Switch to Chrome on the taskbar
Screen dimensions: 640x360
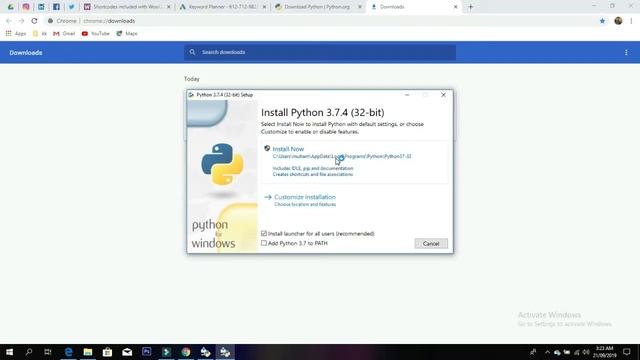pyautogui.click(x=186, y=352)
